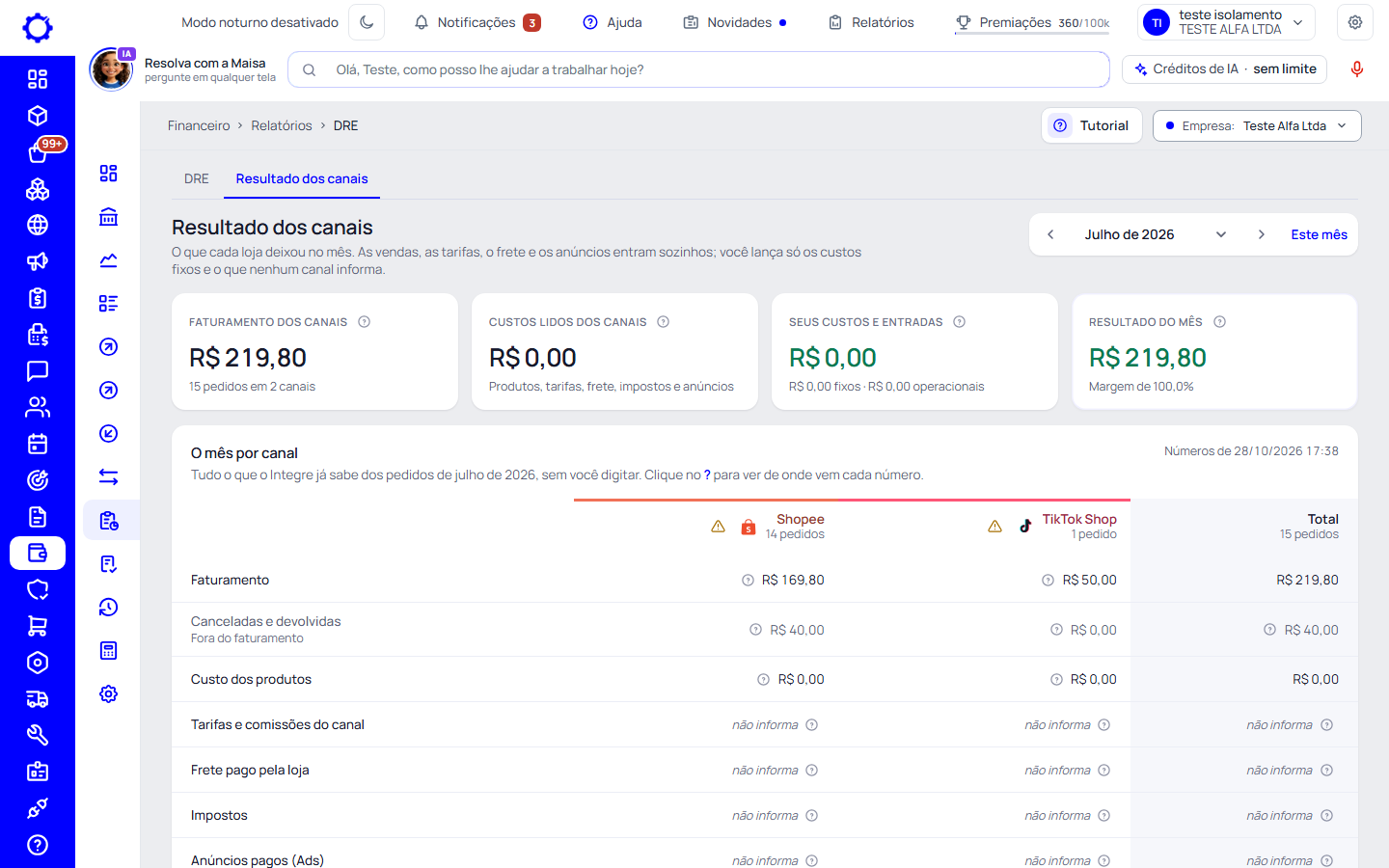This screenshot has width=1389, height=868.
Task: Click info icon by Total canceladas R$ 40,00
Action: (x=1270, y=630)
